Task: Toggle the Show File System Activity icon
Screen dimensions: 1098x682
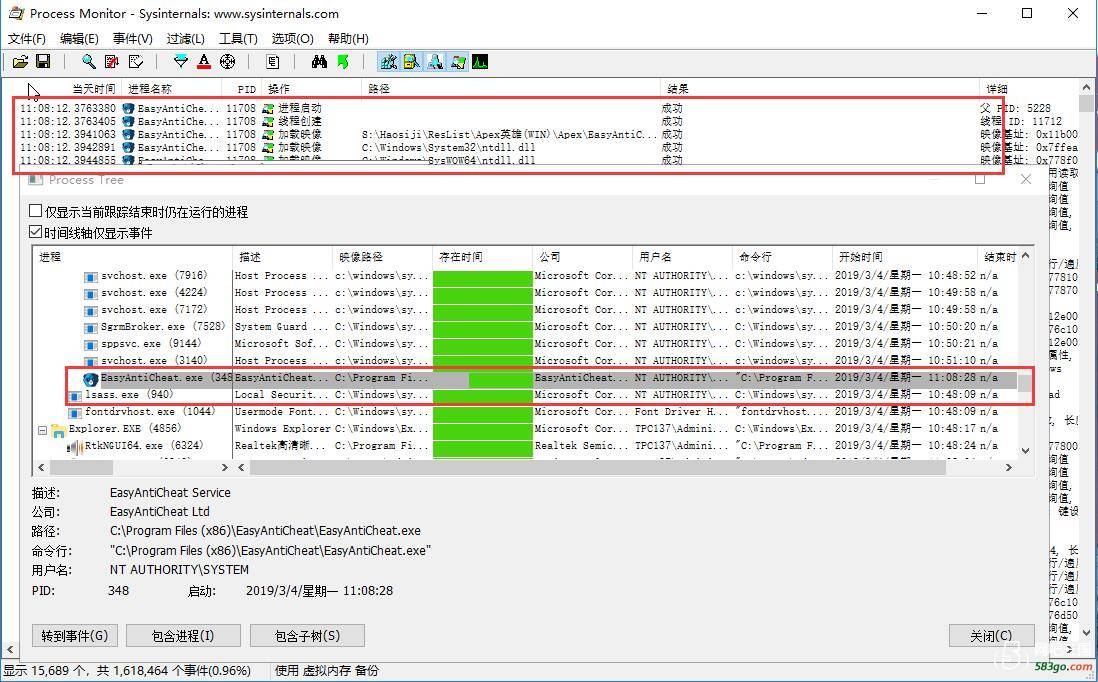Action: [411, 62]
